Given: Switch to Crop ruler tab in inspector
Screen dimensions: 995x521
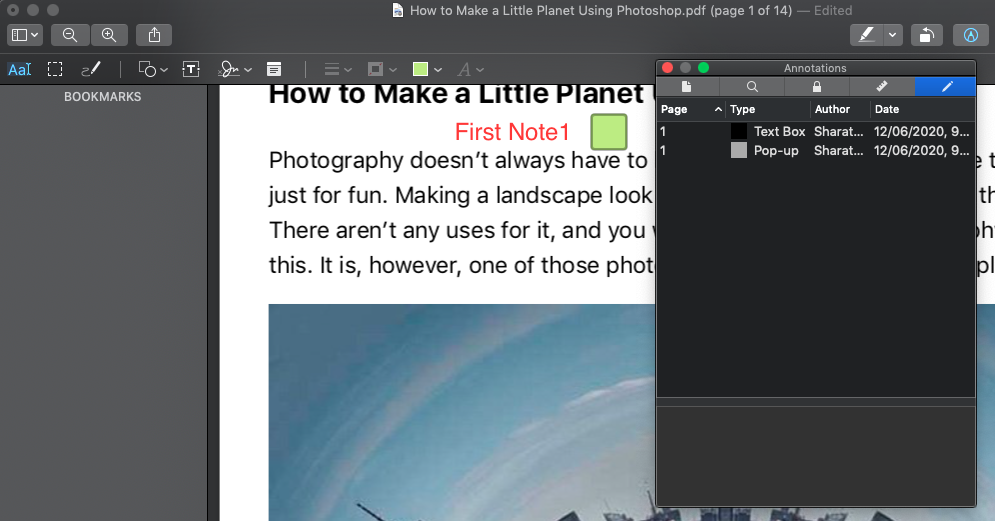Looking at the screenshot, I should pos(881,86).
